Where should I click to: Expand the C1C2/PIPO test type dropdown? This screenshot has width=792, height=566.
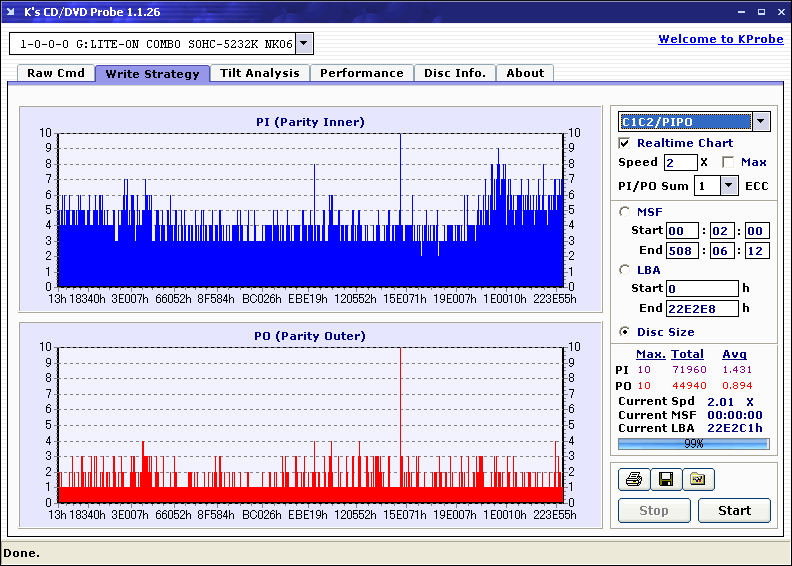point(760,122)
